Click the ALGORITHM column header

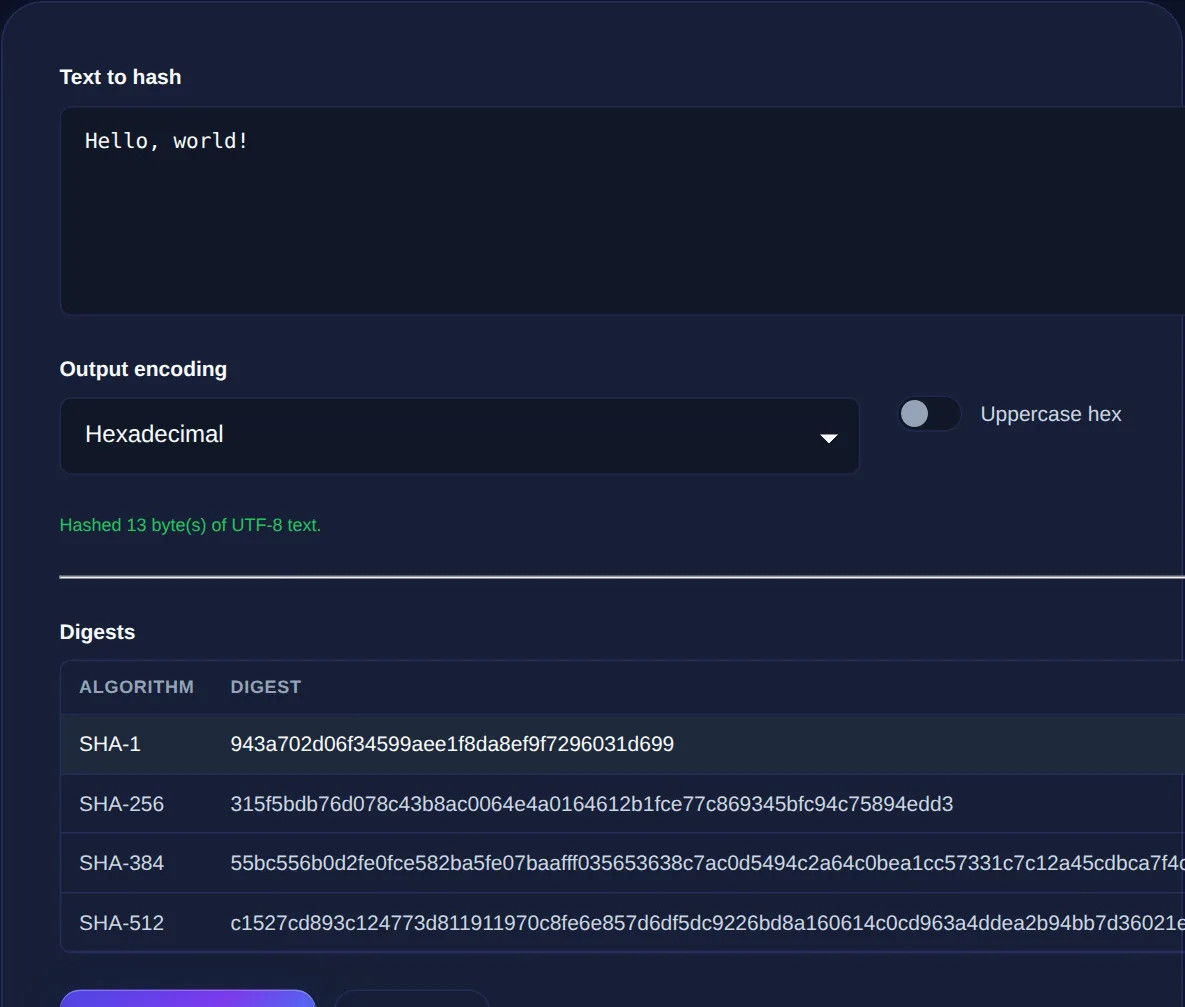click(x=137, y=686)
